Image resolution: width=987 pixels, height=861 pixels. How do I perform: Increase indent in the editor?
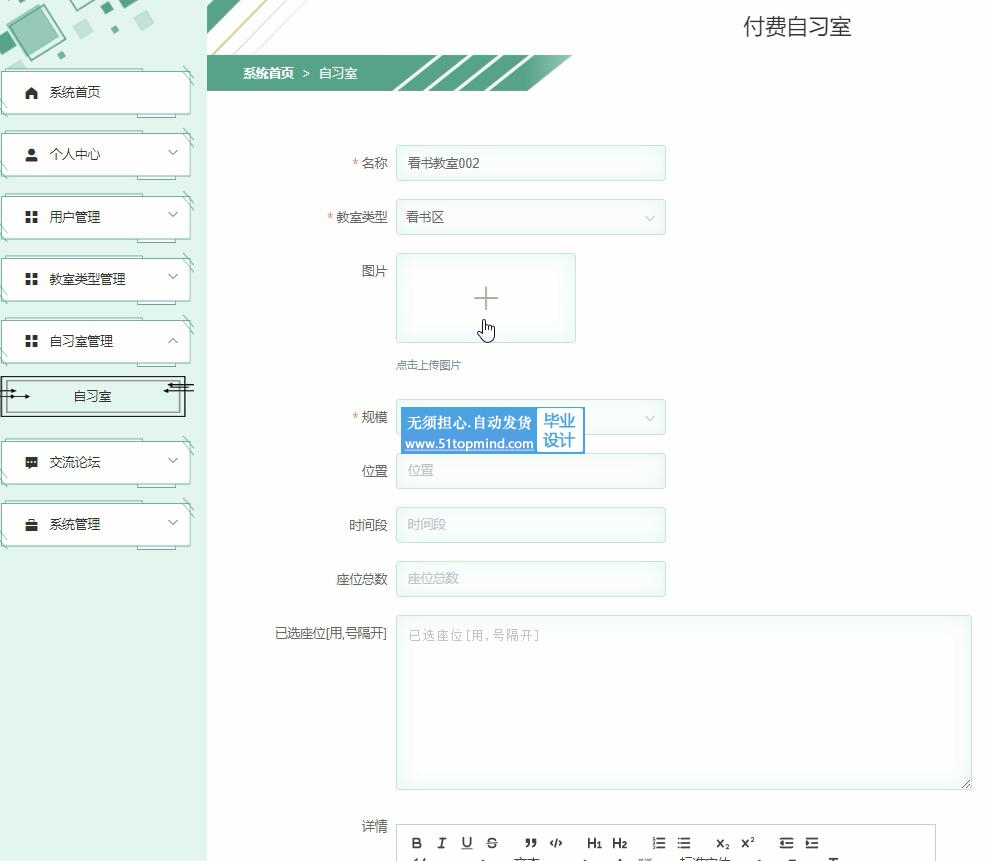click(811, 843)
